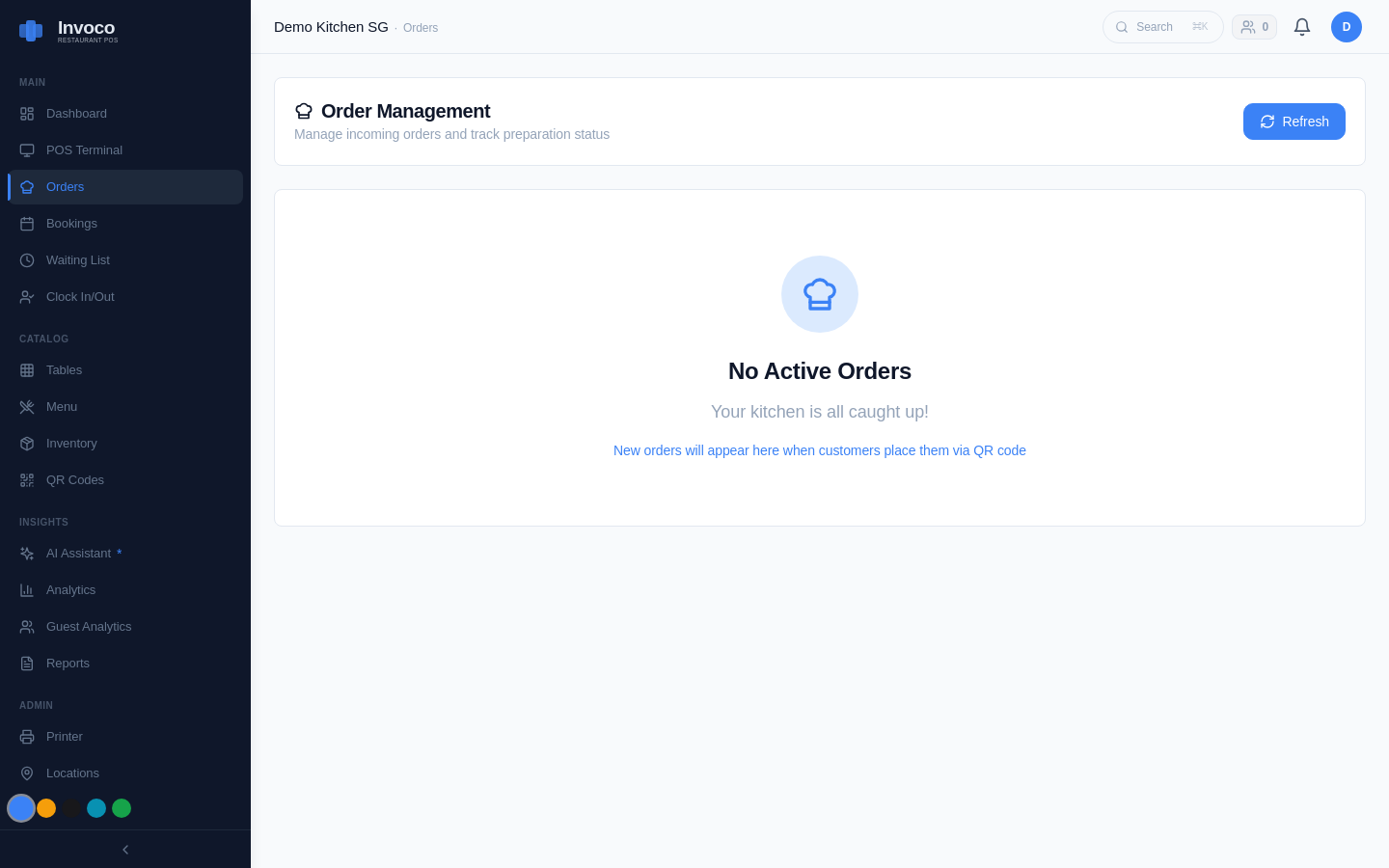Open the Bookings calendar icon
1389x868 pixels.
tap(27, 223)
